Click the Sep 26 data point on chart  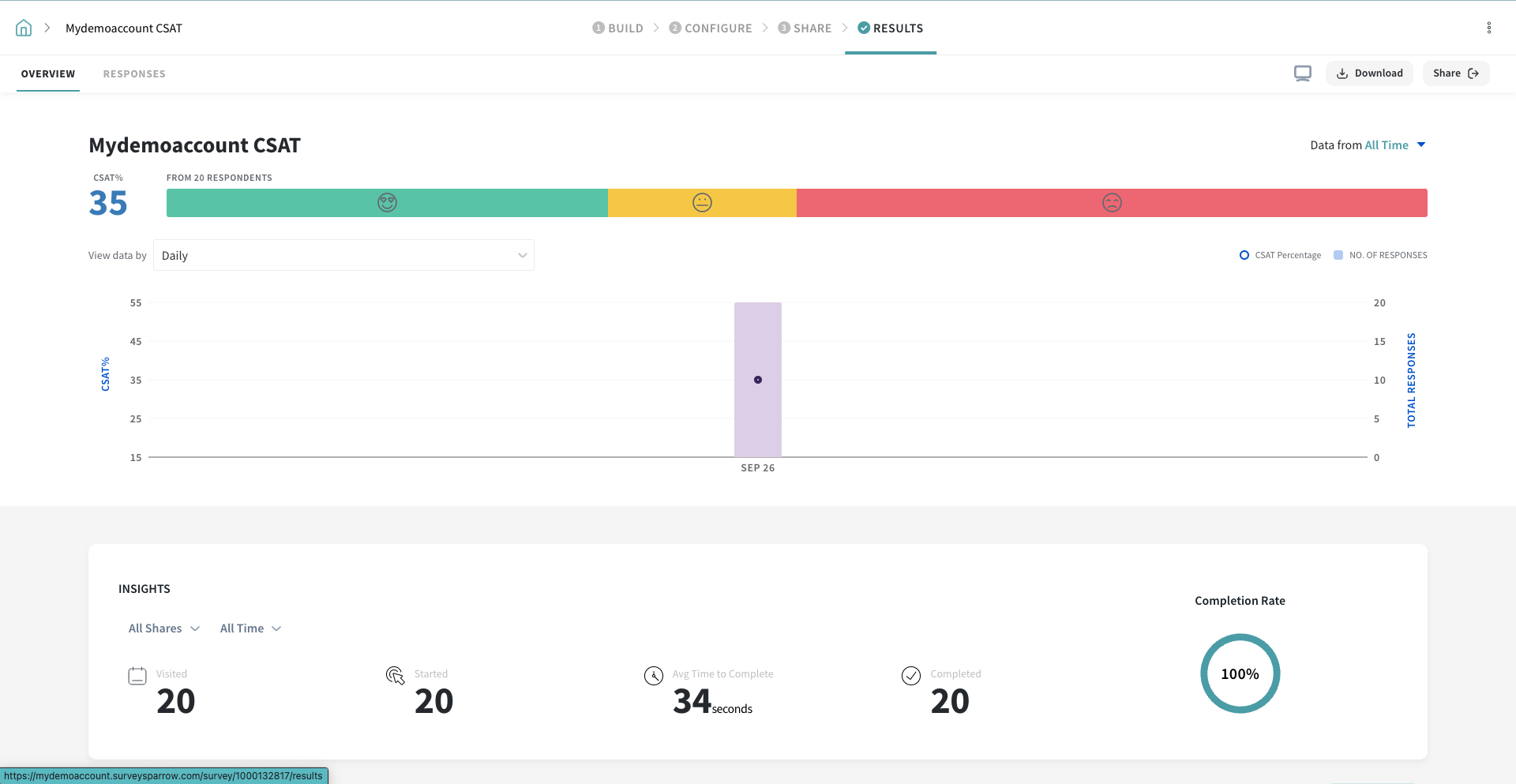point(758,380)
